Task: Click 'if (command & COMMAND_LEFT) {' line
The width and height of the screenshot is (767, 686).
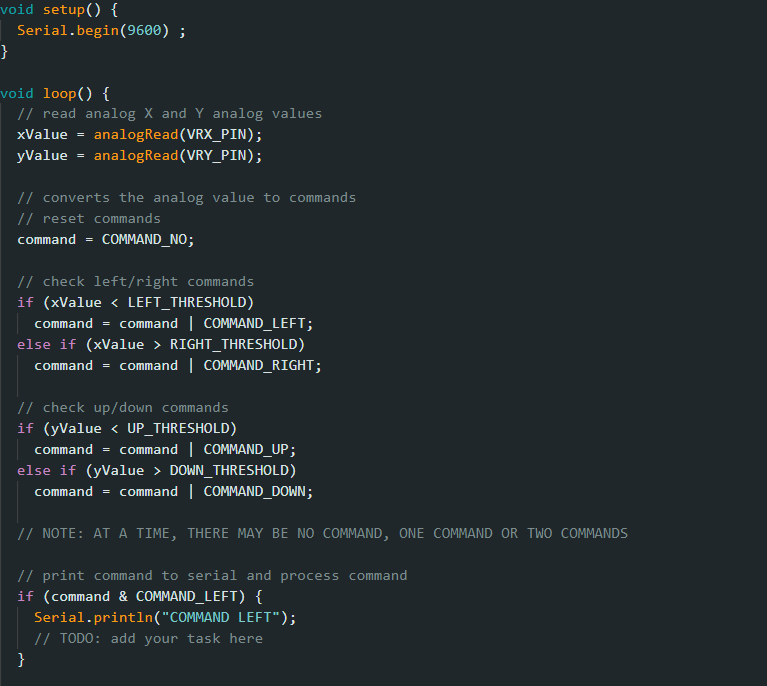Action: [x=140, y=597]
